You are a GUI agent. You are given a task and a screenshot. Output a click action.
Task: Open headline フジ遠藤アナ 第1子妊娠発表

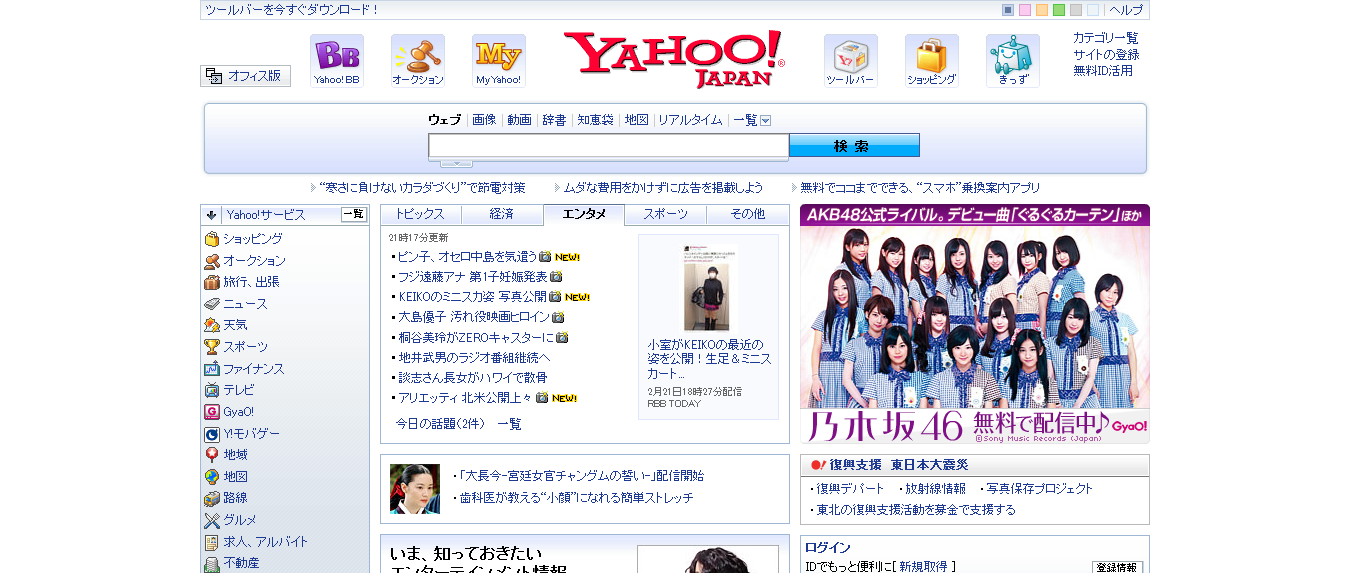click(472, 277)
